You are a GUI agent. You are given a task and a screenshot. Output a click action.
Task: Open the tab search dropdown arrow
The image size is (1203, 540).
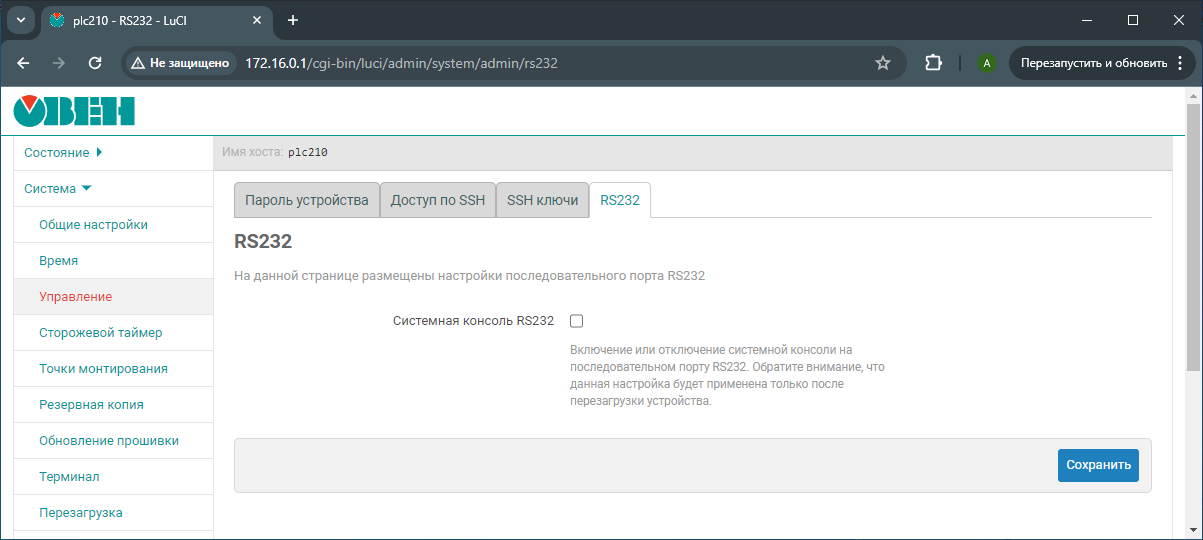click(20, 20)
